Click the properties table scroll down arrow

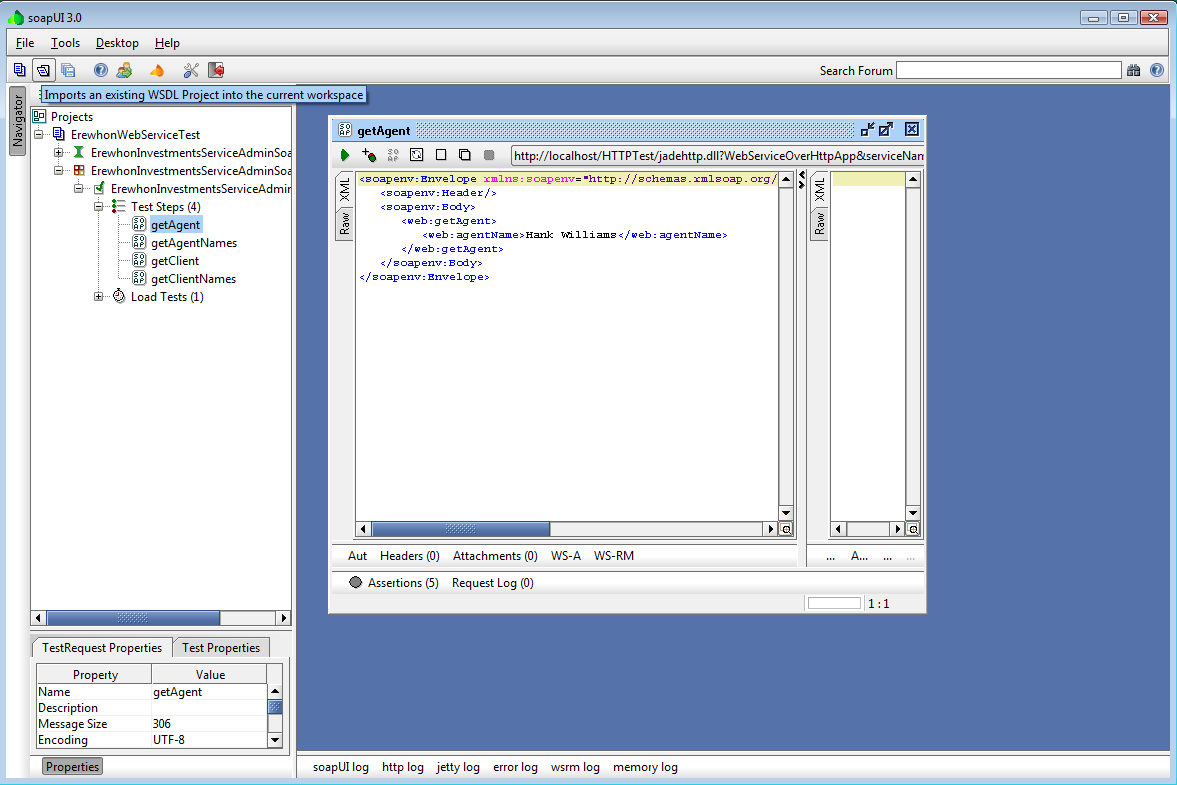(x=275, y=740)
